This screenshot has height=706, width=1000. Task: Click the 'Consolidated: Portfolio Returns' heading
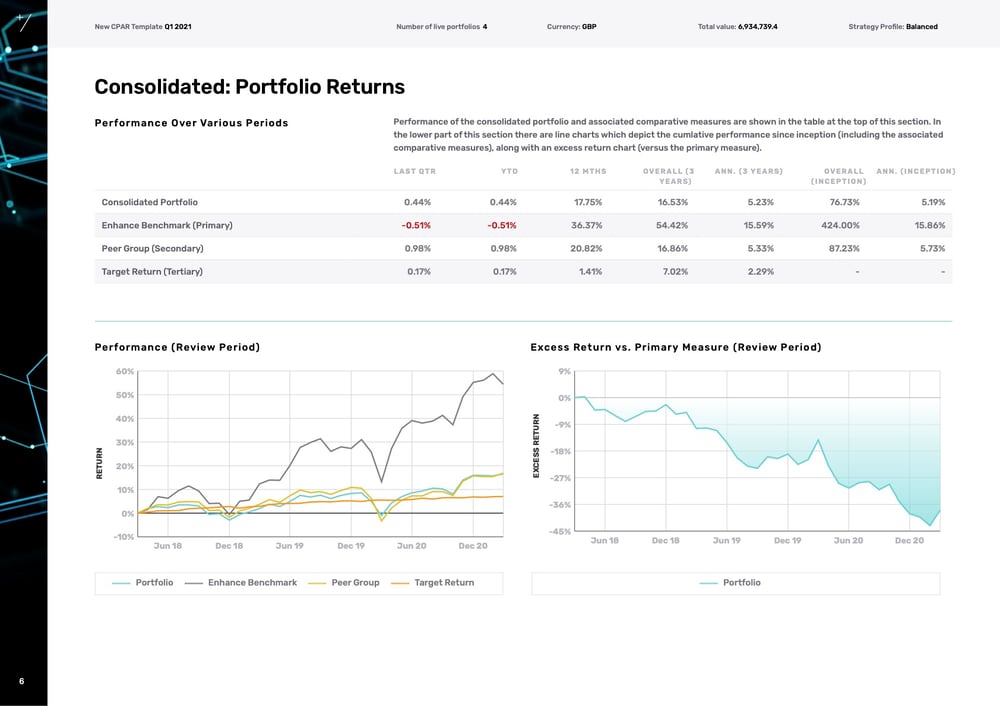(x=249, y=87)
